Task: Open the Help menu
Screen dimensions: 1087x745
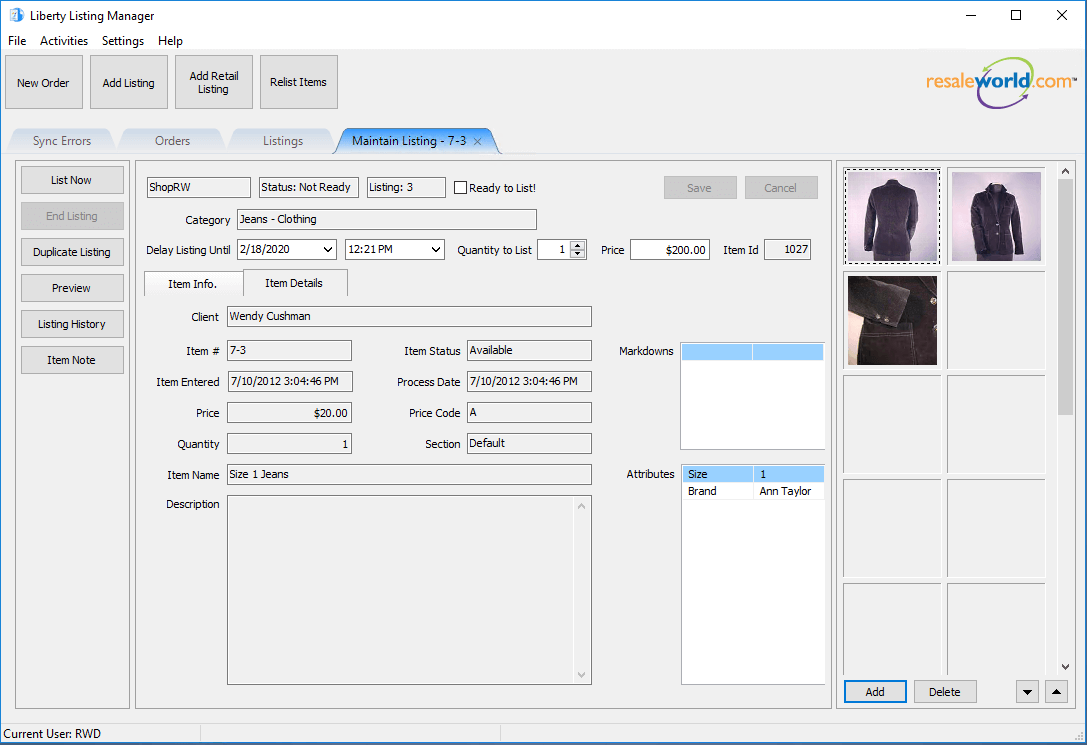Action: pyautogui.click(x=170, y=41)
